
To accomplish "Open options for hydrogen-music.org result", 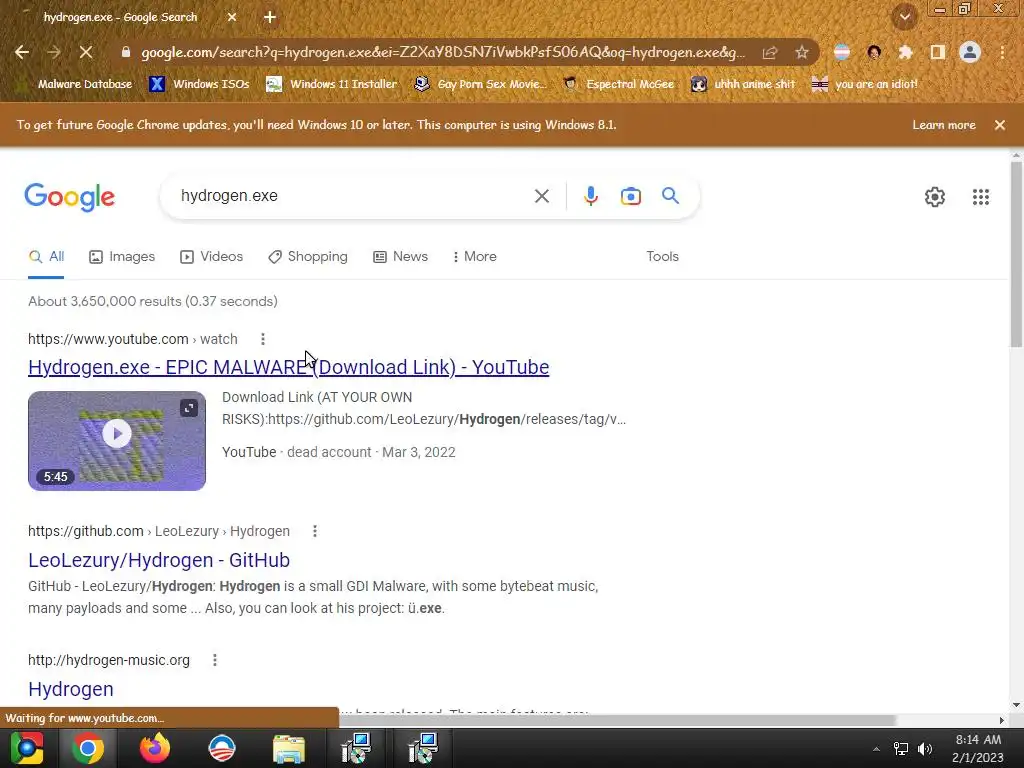I will (215, 660).
